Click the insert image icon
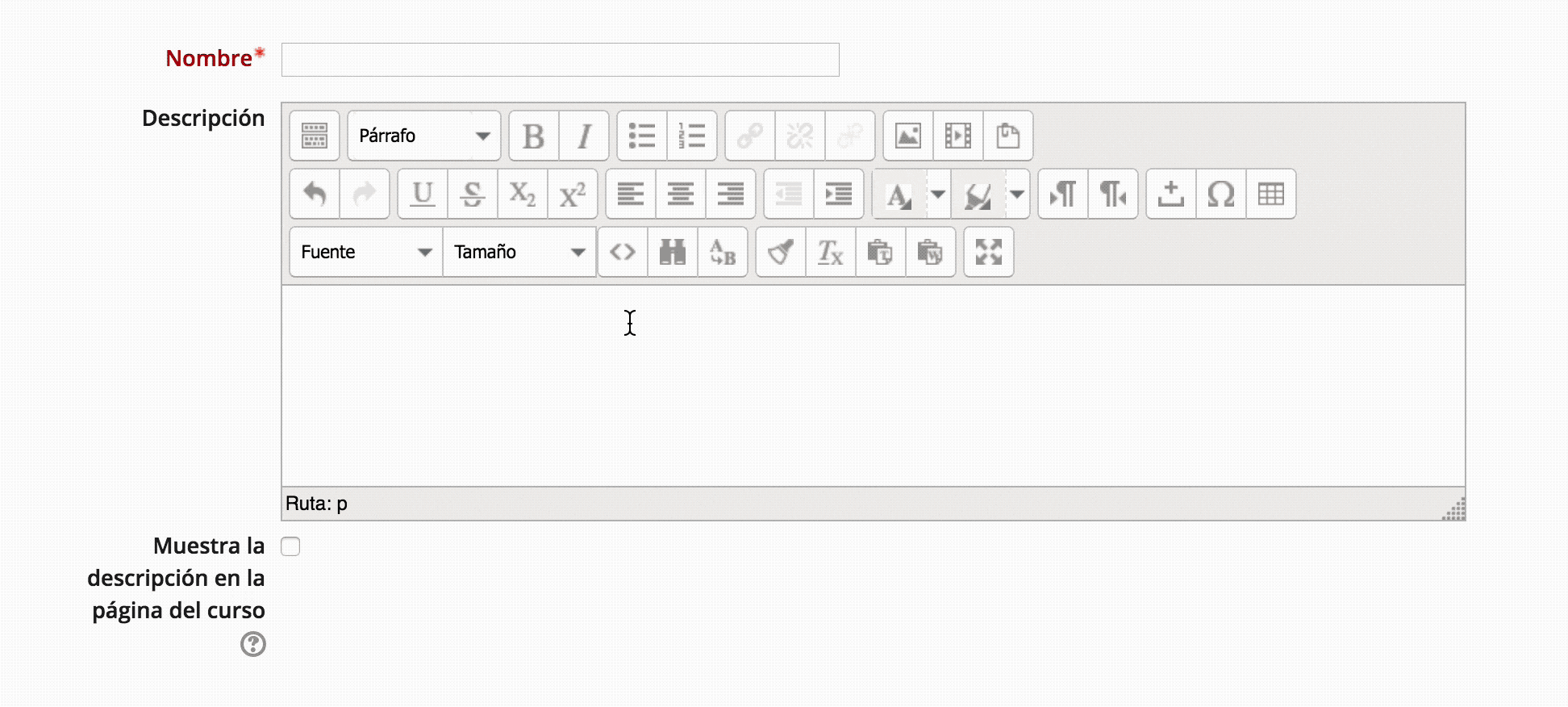This screenshot has width=1568, height=707. [x=908, y=136]
